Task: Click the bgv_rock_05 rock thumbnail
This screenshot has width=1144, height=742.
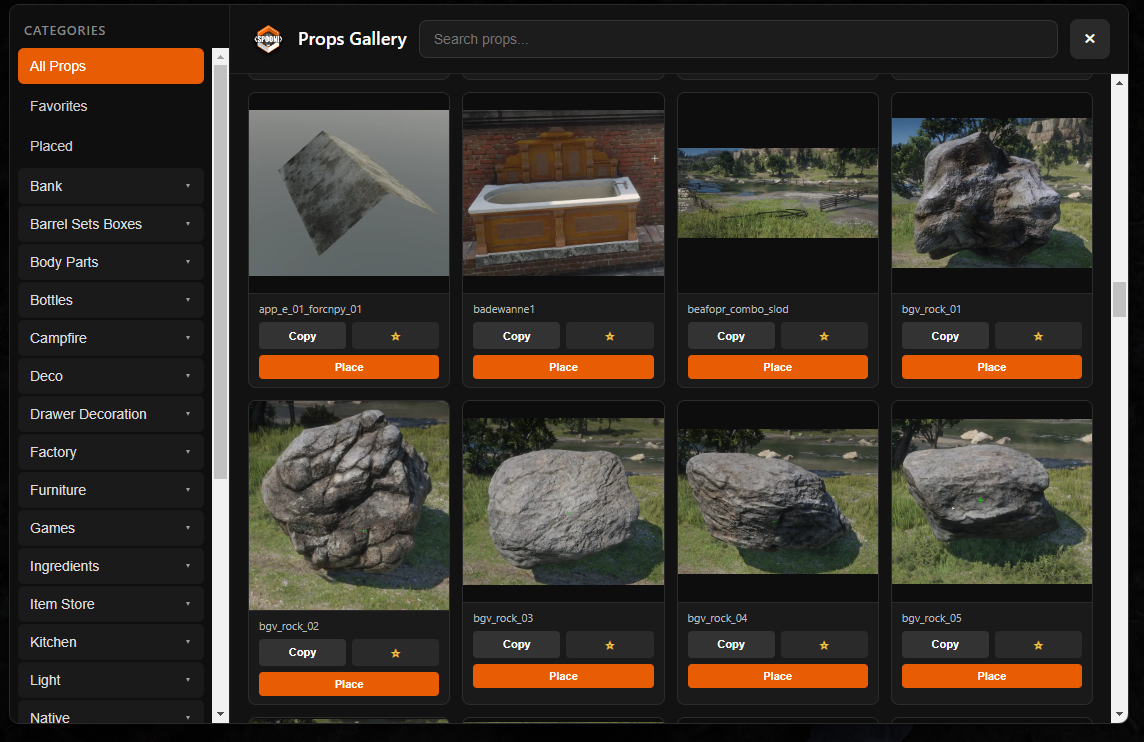Action: tap(992, 501)
